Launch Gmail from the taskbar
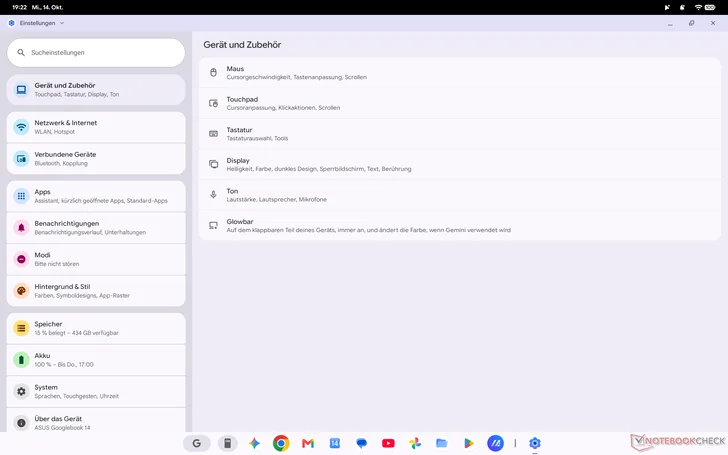This screenshot has width=728, height=455. [308, 443]
